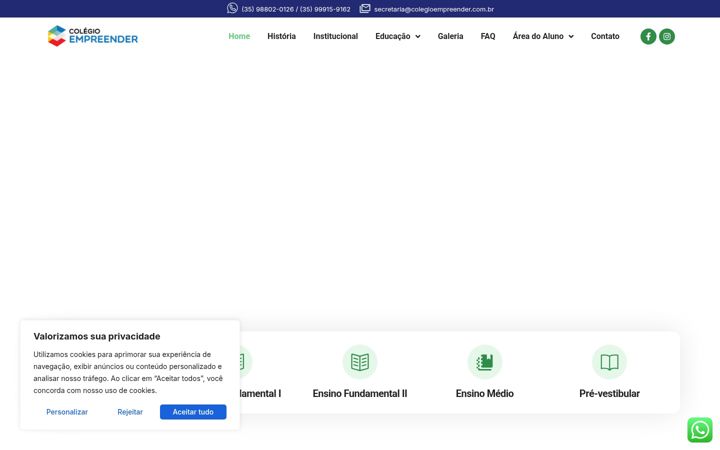Go to Home menu item
The height and width of the screenshot is (450, 720).
point(239,36)
